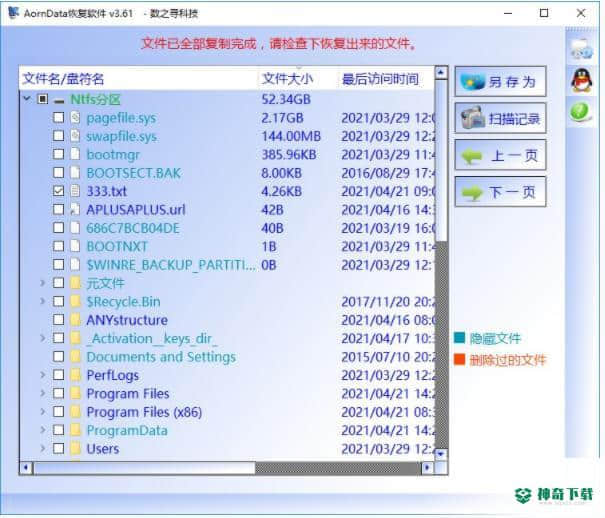
Task: Click the cloud icon atop the sidebar
Action: 581,49
